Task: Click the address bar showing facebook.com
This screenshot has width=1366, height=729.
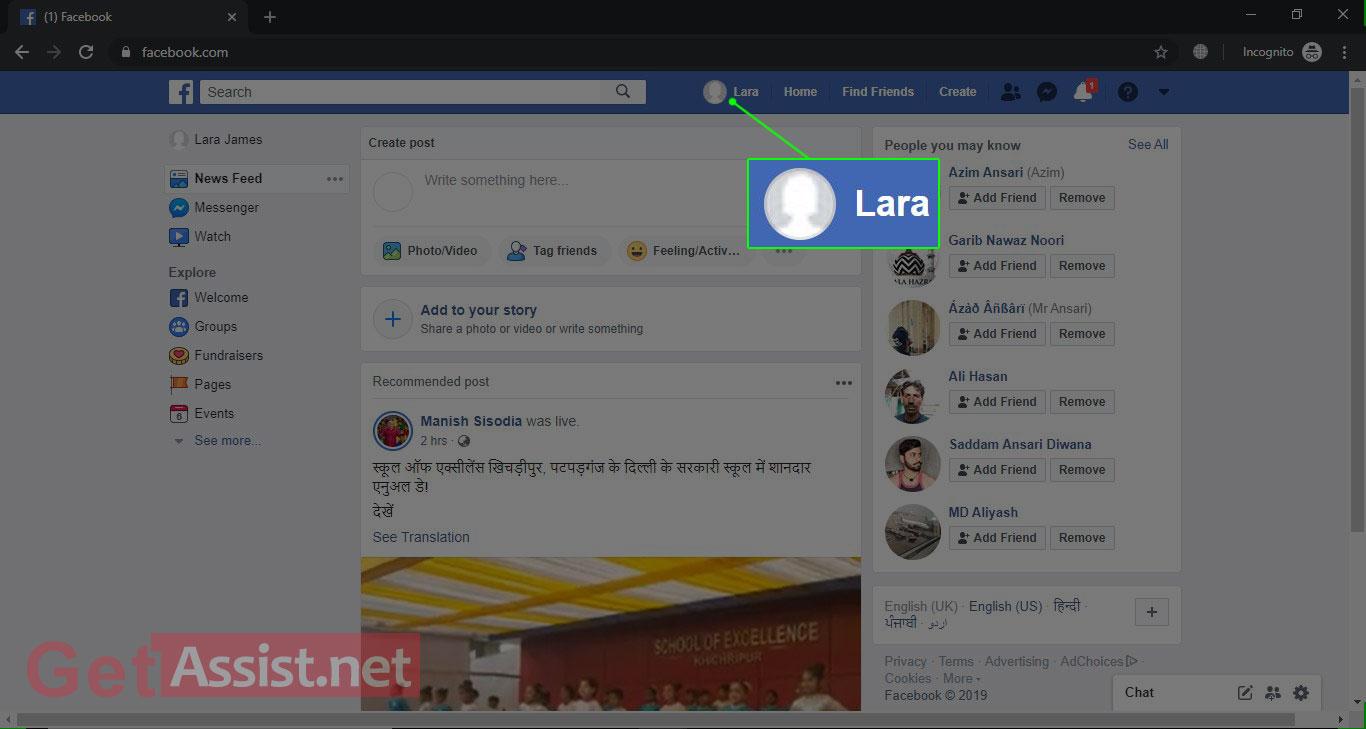Action: 184,52
